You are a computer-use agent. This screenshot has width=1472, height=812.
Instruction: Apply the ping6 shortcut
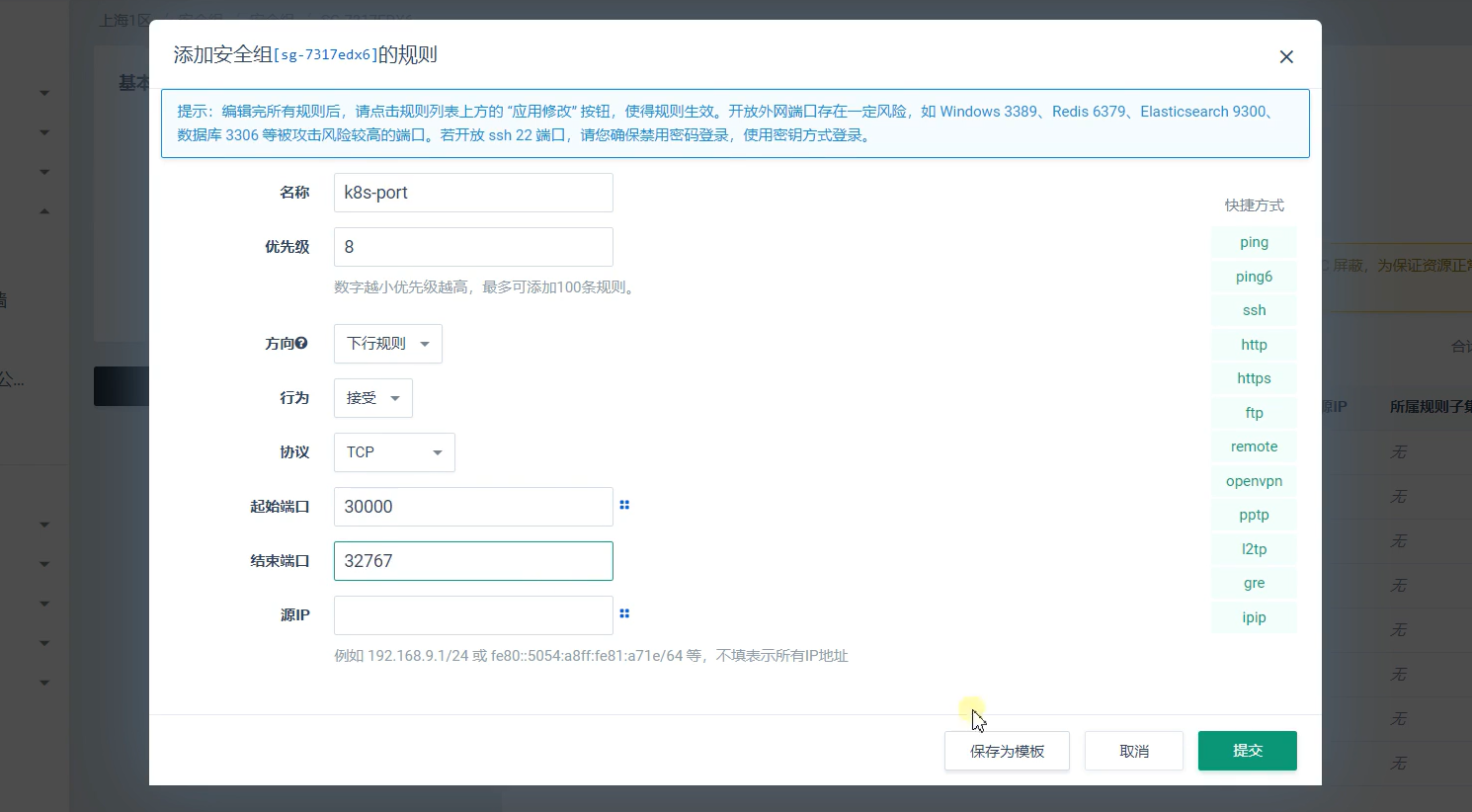click(1254, 277)
